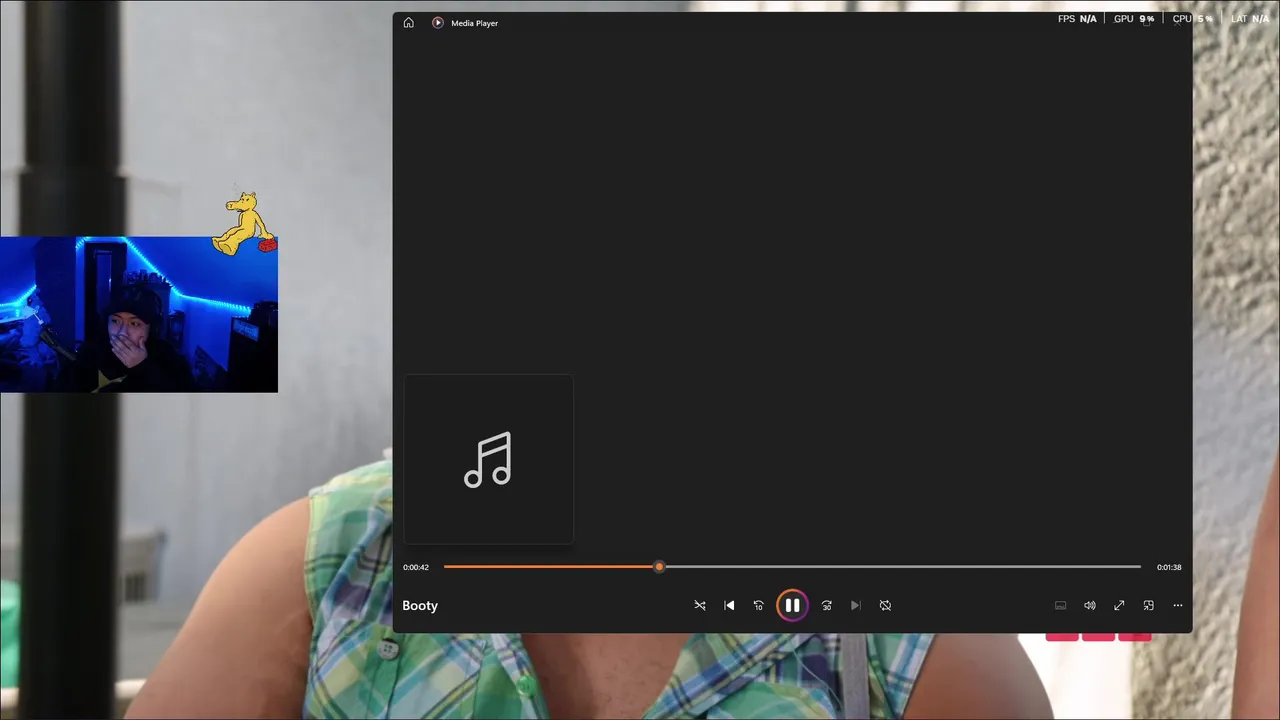Open the cast to device option
Viewport: 1280px width, 720px height.
[1061, 605]
